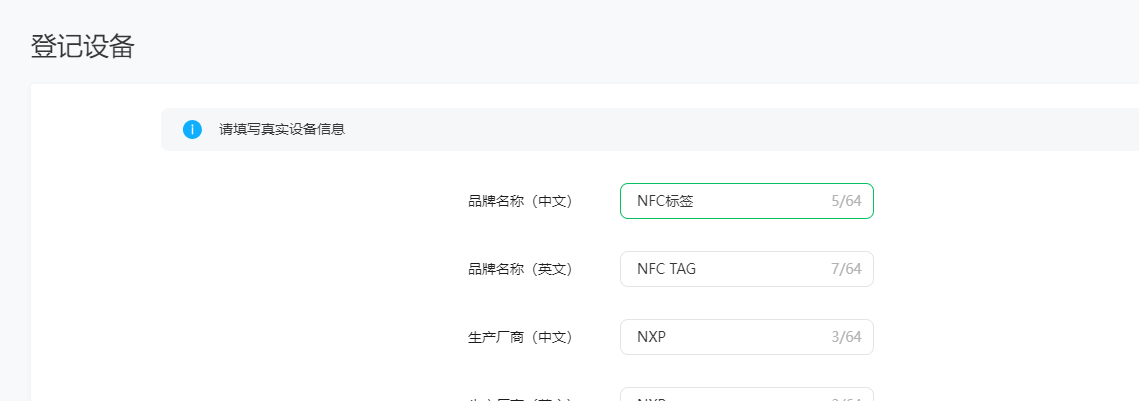Click the 5/64 character counter

[x=846, y=201]
